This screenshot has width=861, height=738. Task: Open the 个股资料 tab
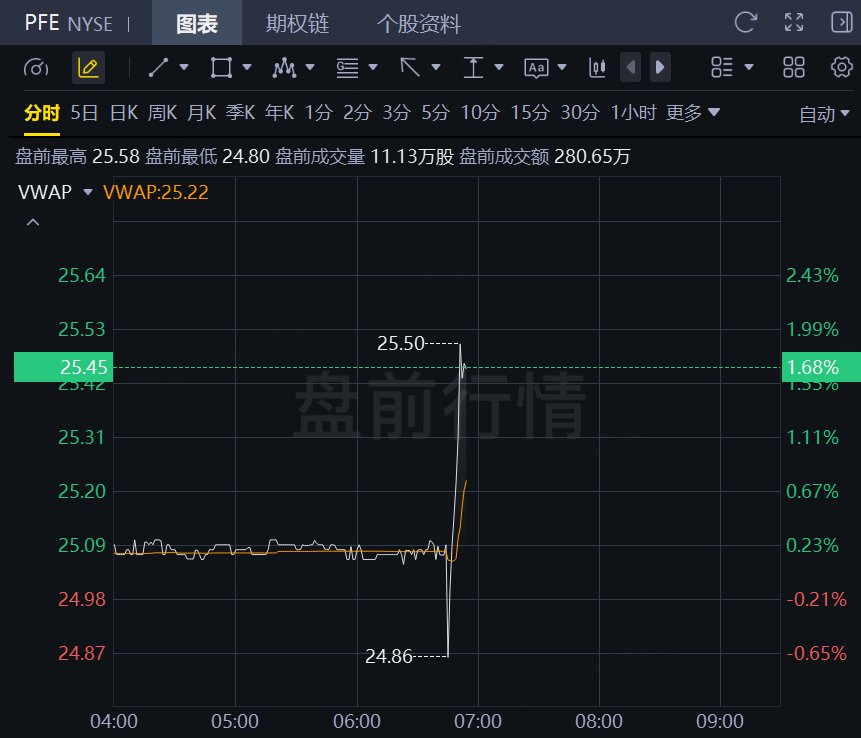[x=418, y=23]
